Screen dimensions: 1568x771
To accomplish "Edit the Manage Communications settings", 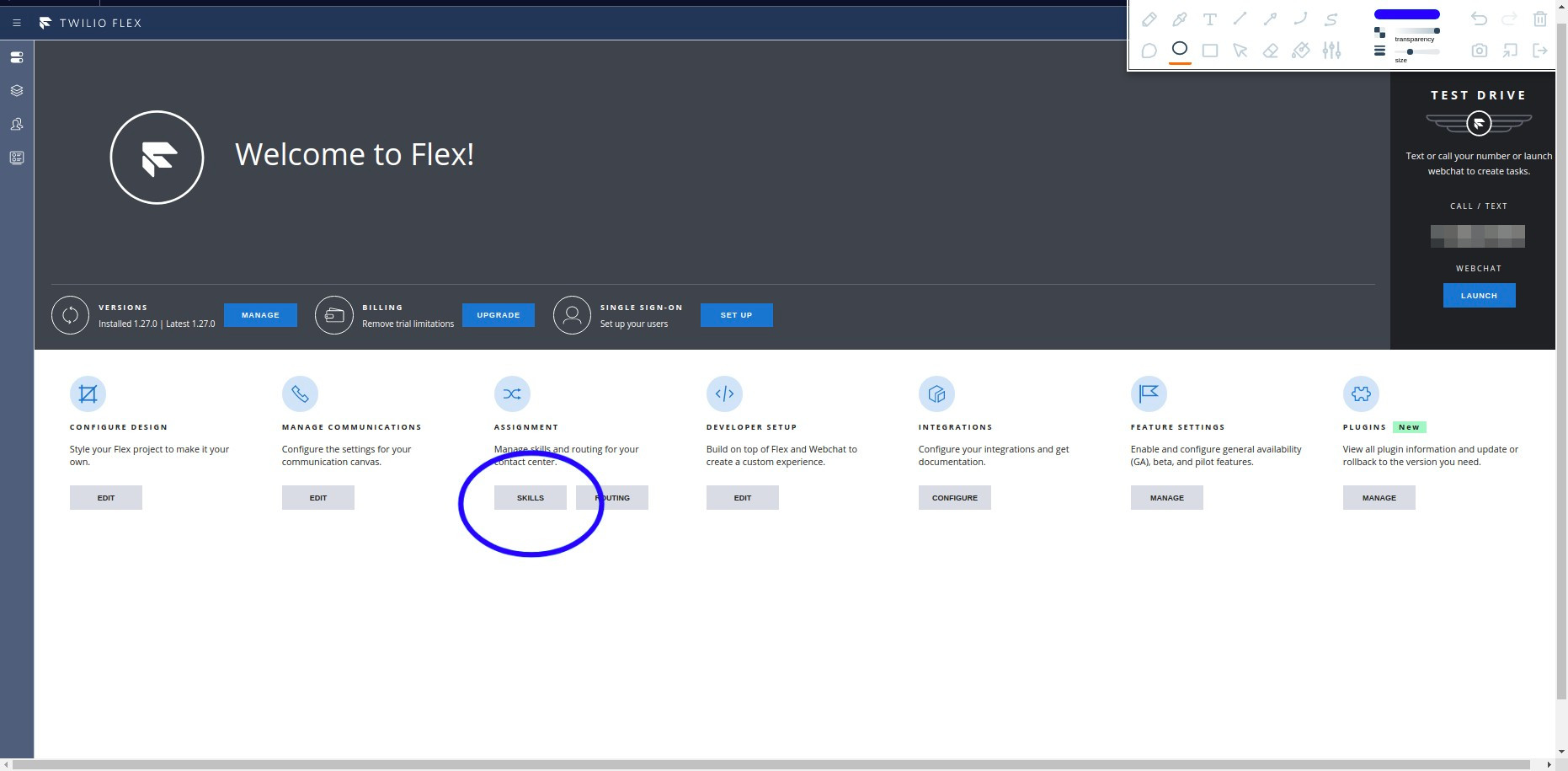I will tap(318, 498).
